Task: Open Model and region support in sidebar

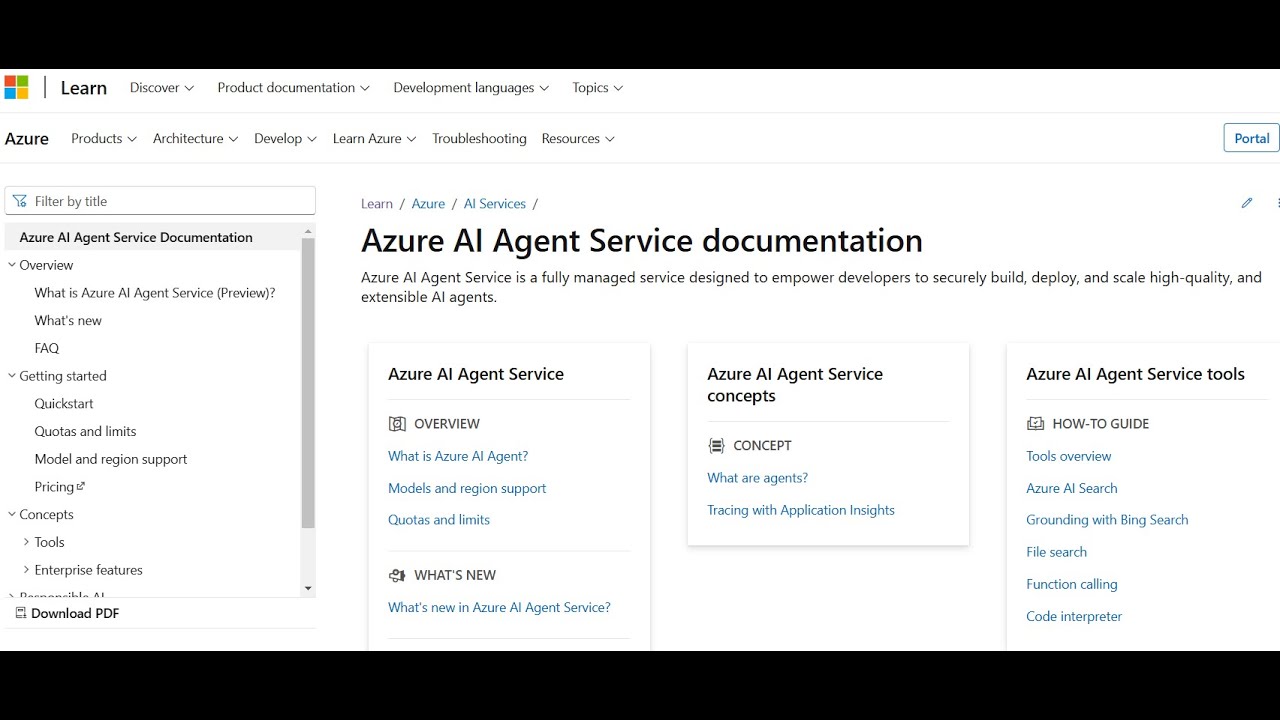Action: coord(111,459)
